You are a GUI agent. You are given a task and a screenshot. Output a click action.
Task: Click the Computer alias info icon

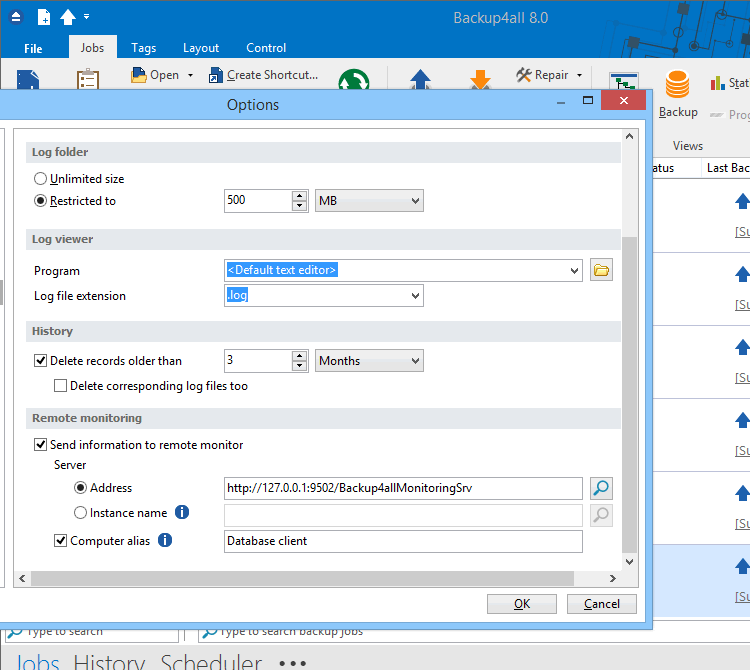click(x=165, y=540)
